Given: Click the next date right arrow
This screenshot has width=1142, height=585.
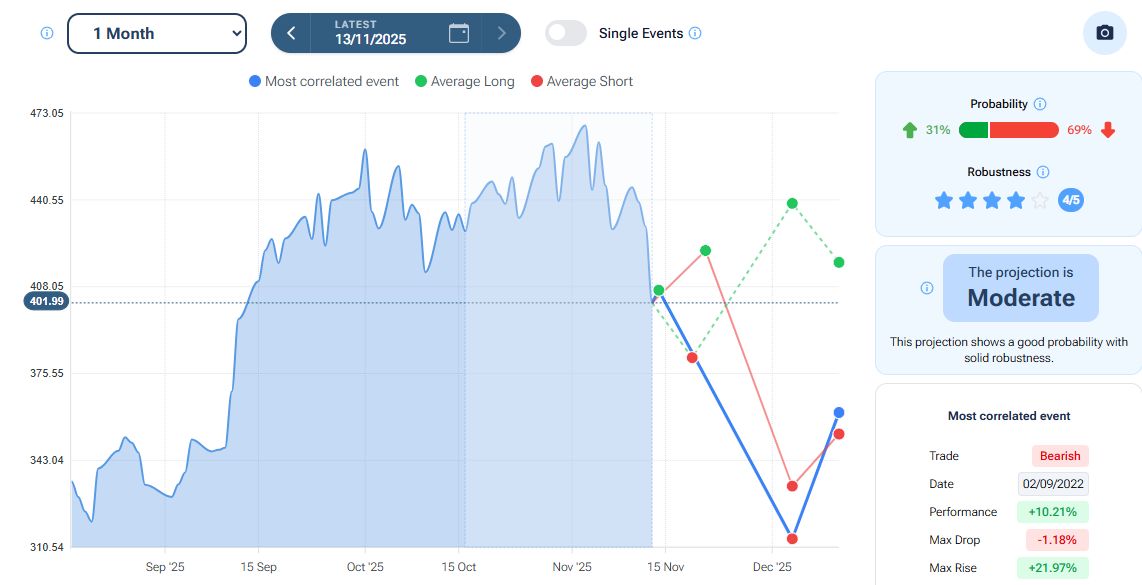Looking at the screenshot, I should point(502,33).
